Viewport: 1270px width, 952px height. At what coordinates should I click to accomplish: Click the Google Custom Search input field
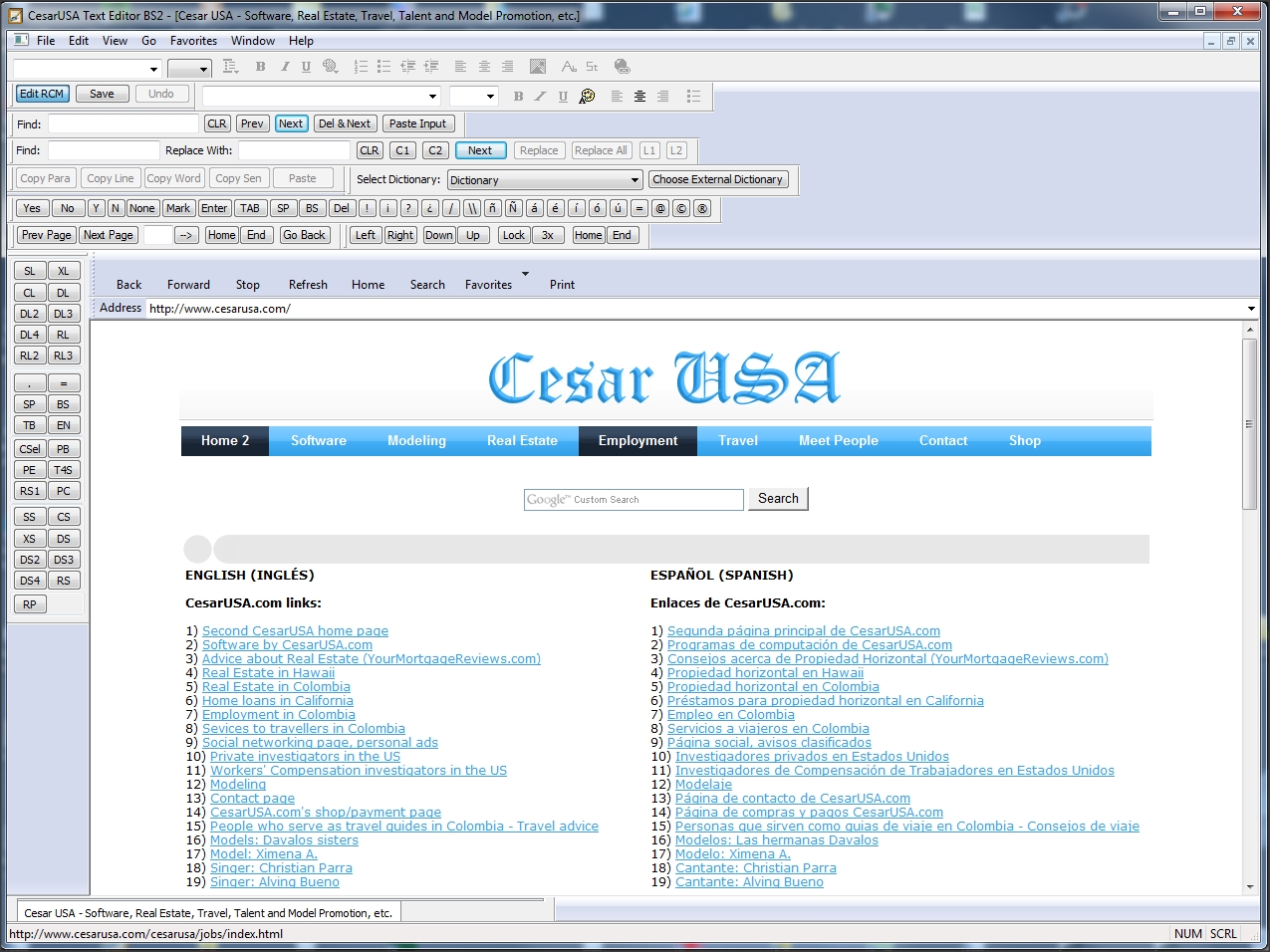634,500
